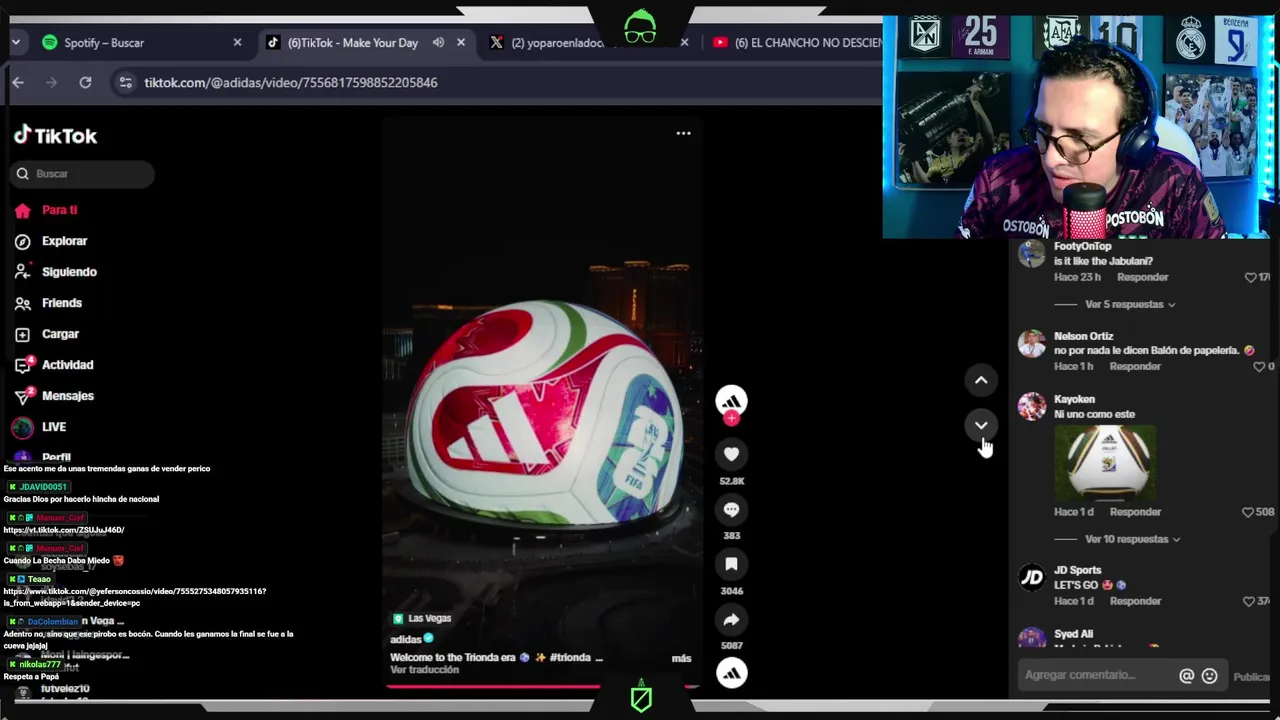Click Publicar button

pos(1251,677)
